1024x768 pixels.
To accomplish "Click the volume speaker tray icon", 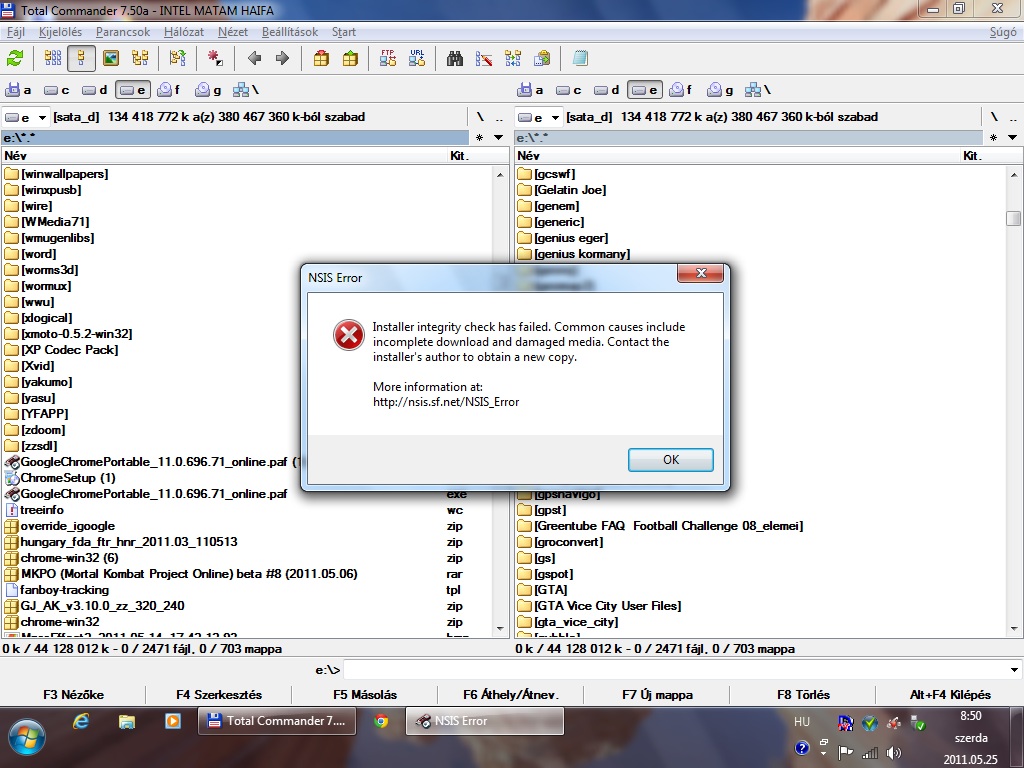I will point(893,752).
